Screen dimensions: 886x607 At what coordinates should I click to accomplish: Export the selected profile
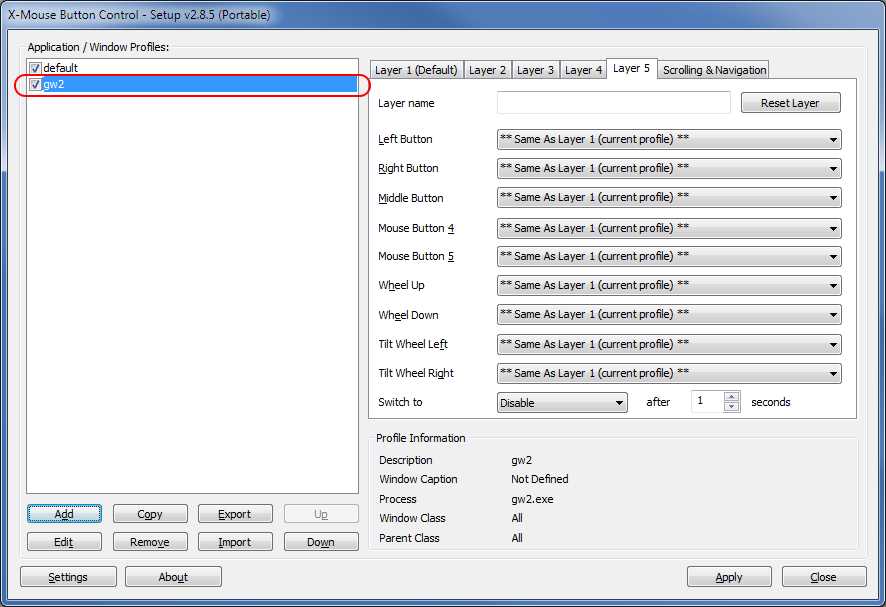click(x=234, y=514)
